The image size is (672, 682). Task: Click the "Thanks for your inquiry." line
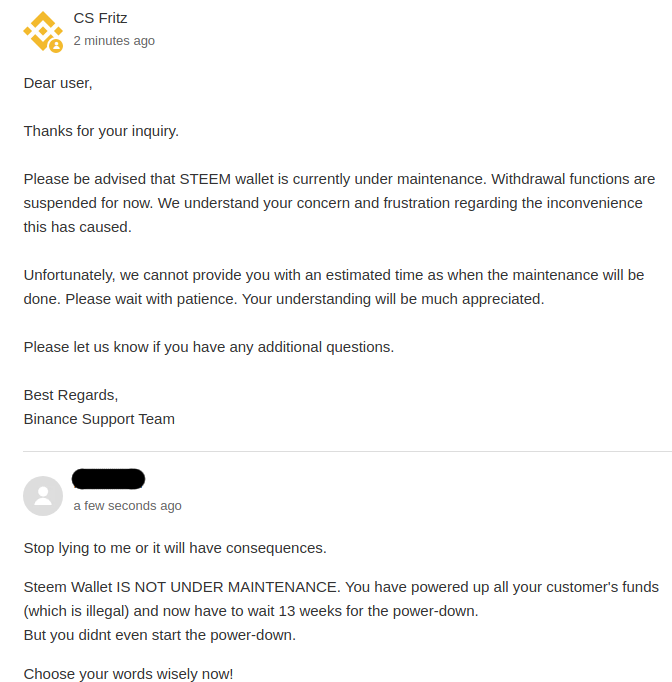coord(101,131)
